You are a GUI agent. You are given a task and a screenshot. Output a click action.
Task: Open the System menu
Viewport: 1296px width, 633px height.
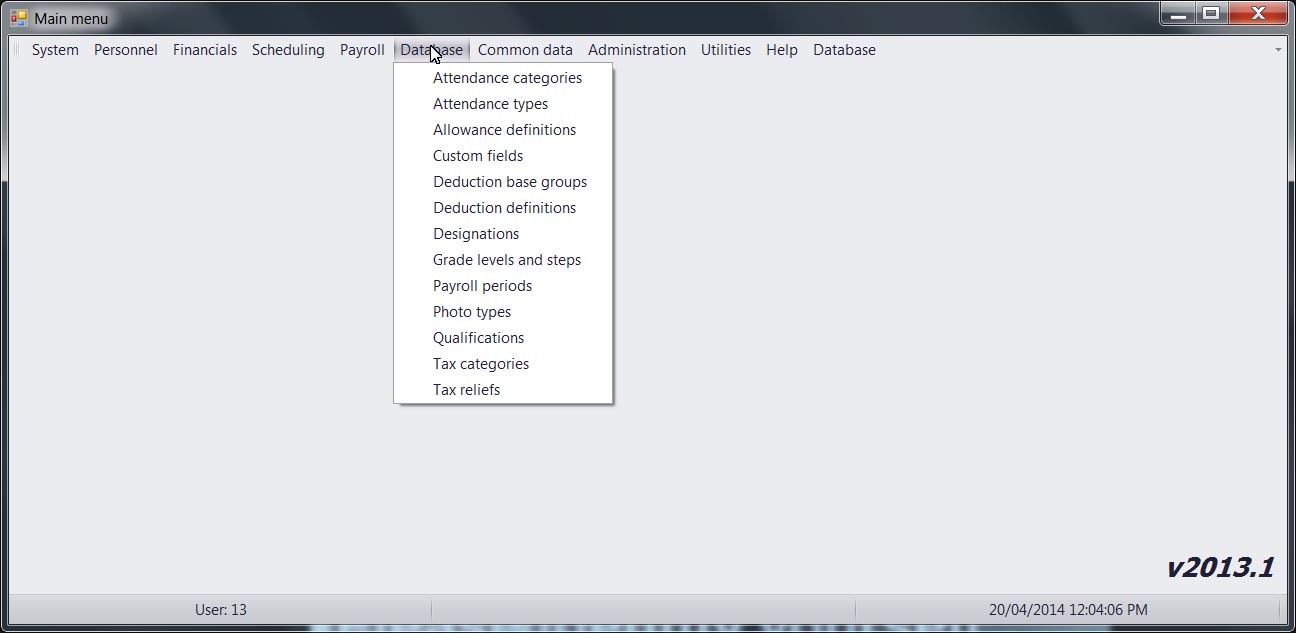point(55,50)
